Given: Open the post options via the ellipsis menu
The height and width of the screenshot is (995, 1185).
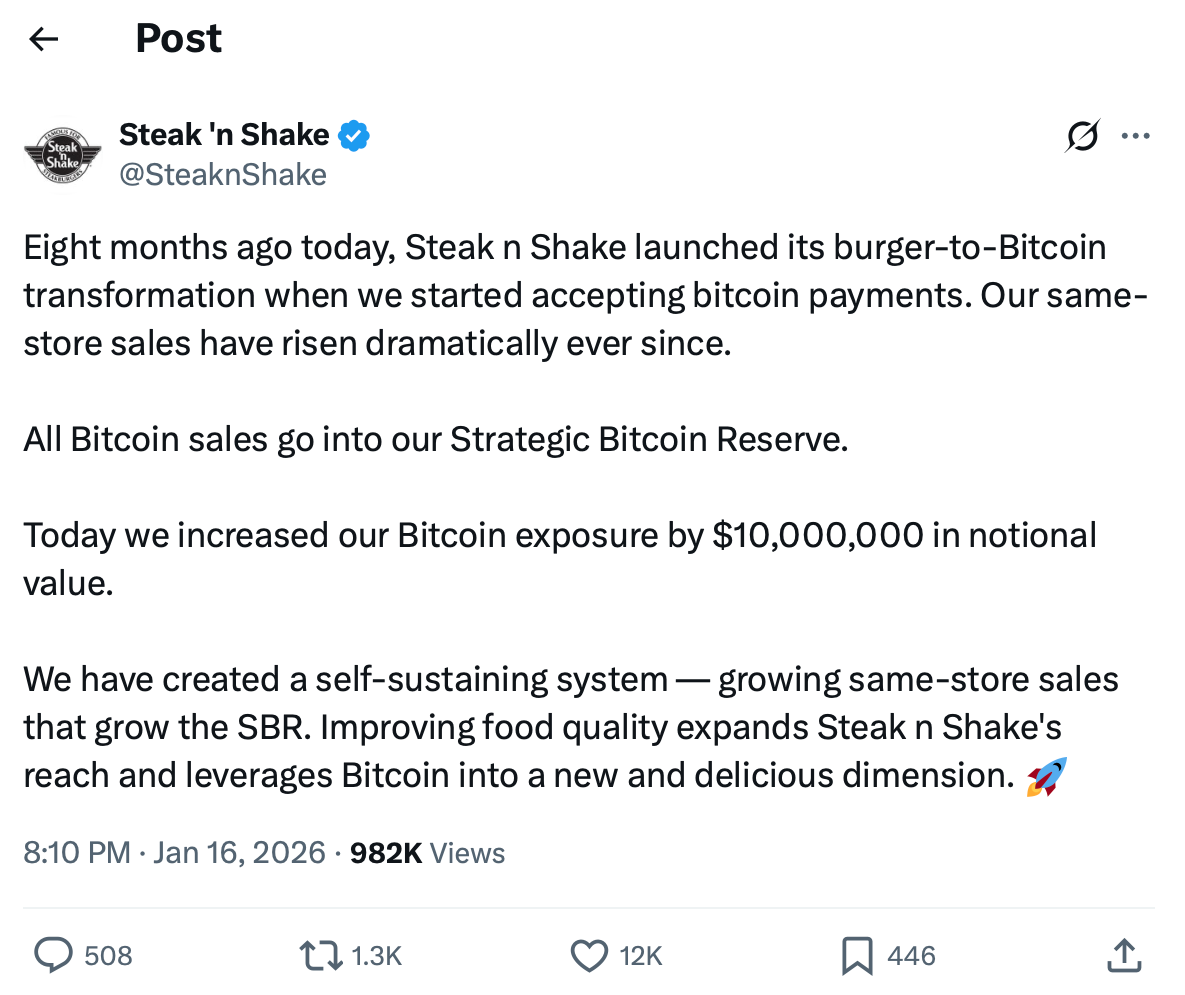Looking at the screenshot, I should click(1136, 136).
